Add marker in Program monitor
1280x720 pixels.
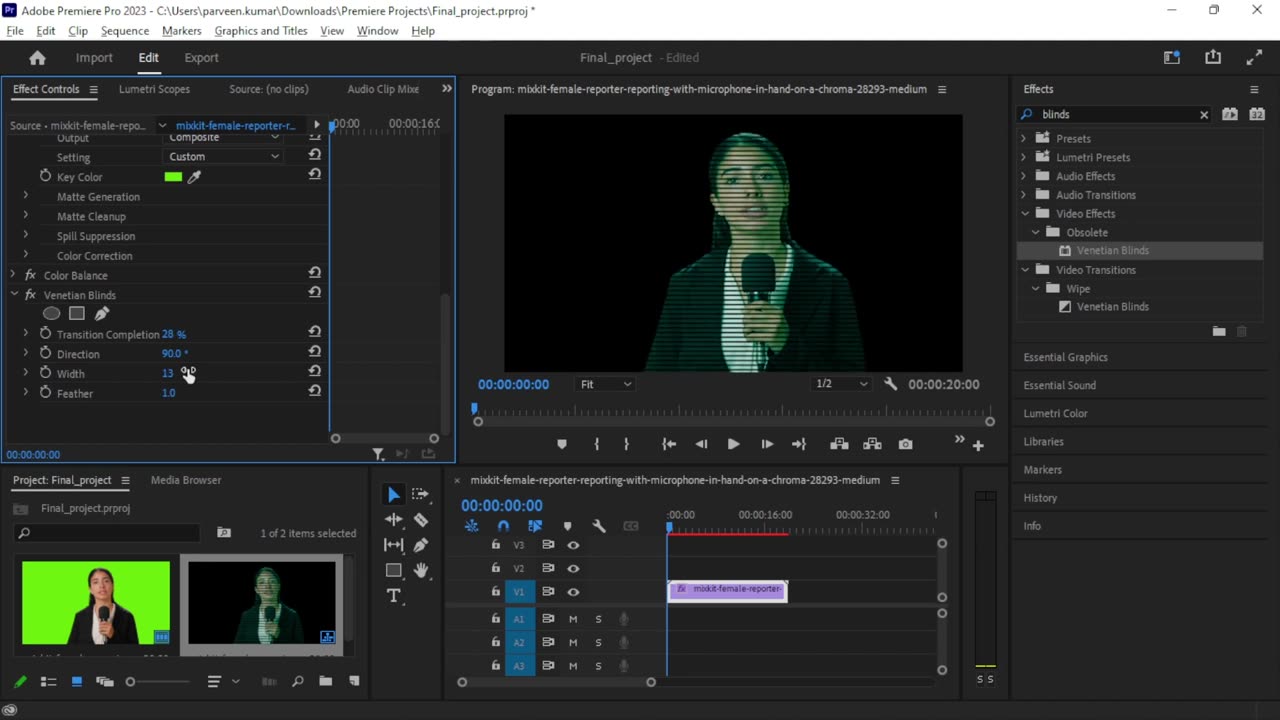(x=562, y=444)
